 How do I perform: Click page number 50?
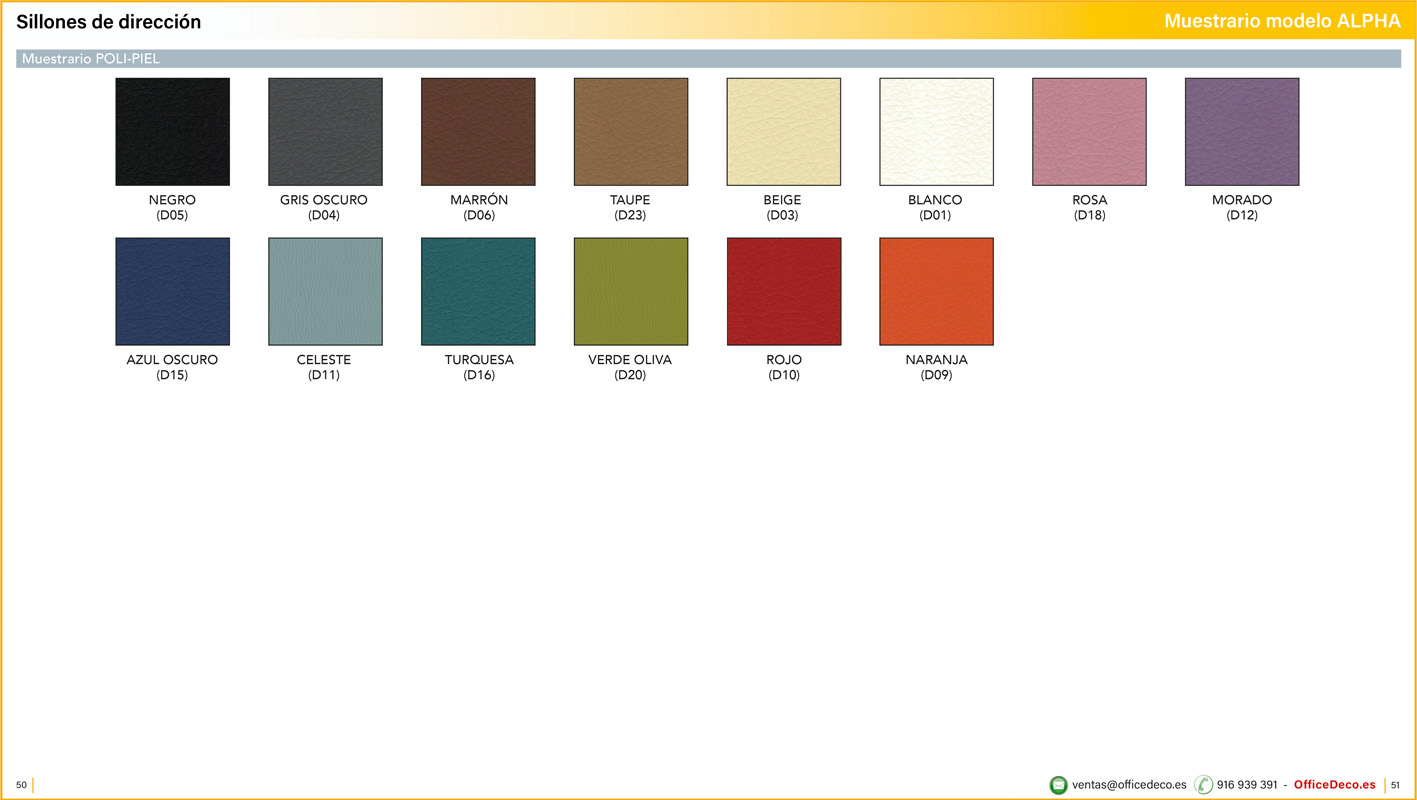[x=21, y=785]
